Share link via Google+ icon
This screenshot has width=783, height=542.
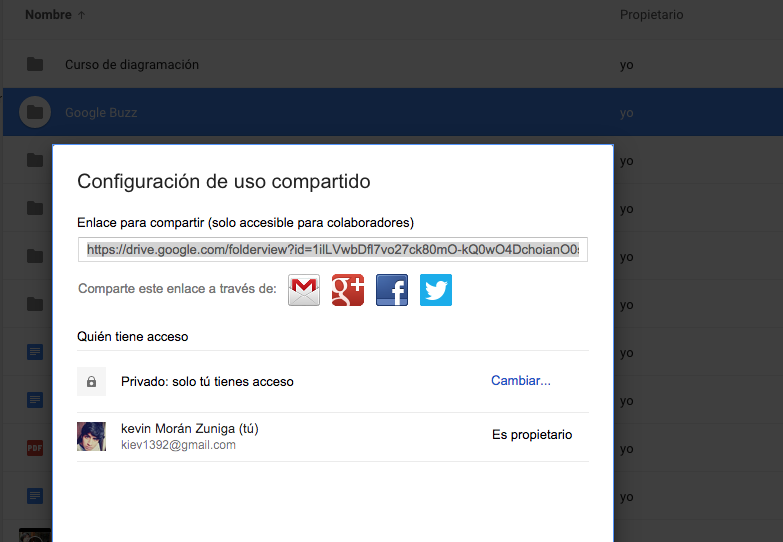[x=348, y=290]
